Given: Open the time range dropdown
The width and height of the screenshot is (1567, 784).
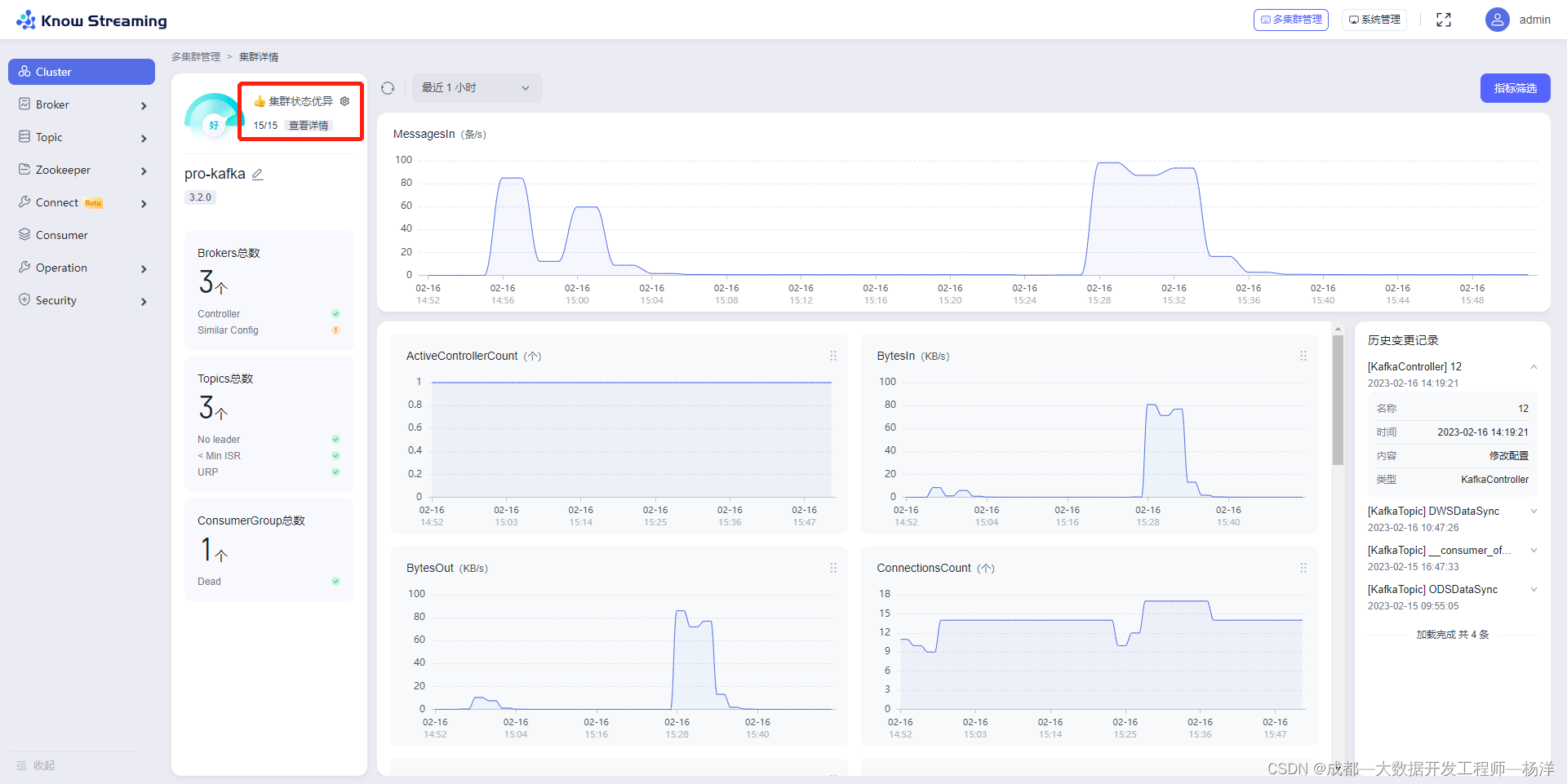Looking at the screenshot, I should [x=477, y=87].
